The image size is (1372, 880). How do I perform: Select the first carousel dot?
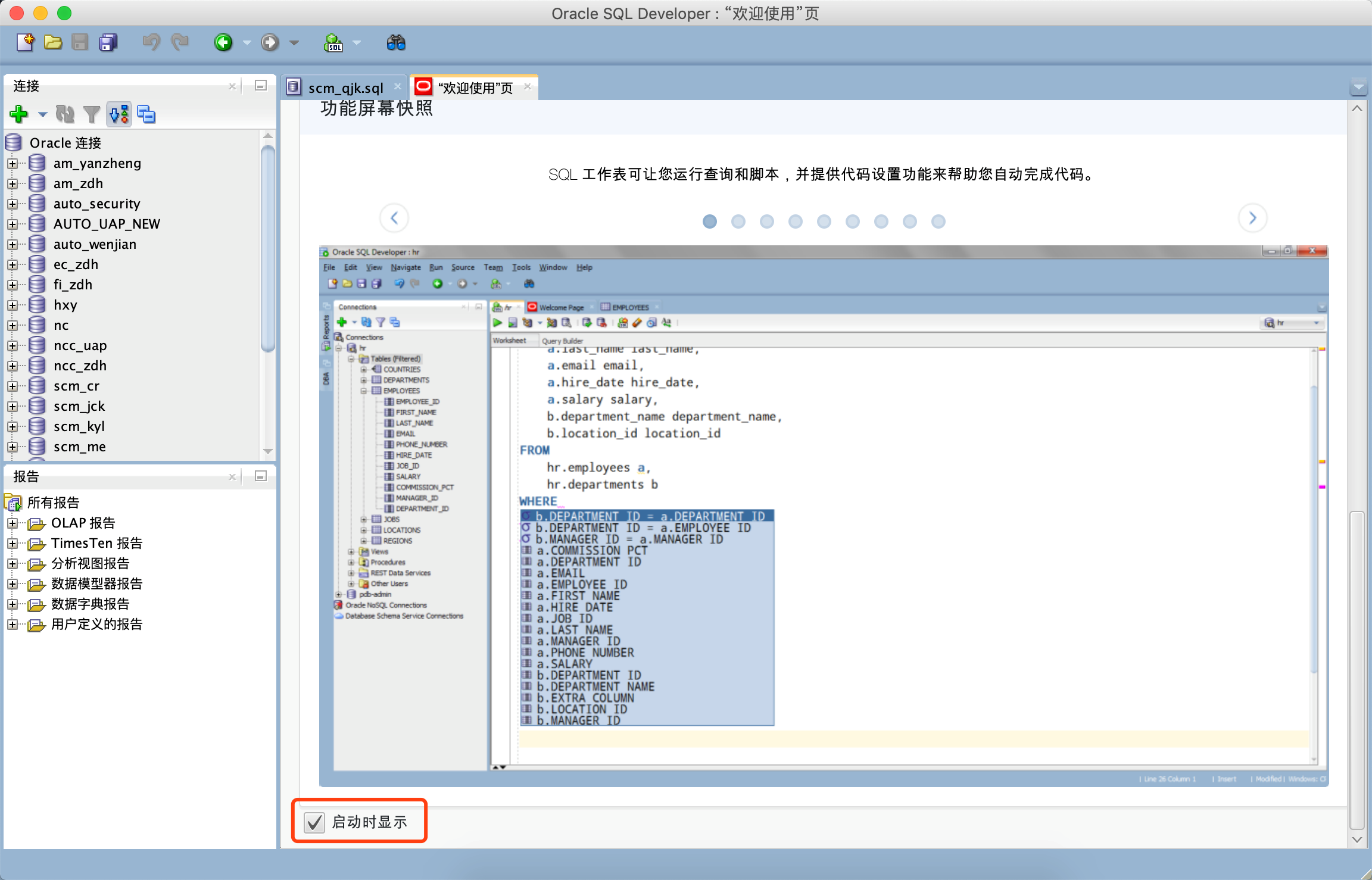click(709, 221)
